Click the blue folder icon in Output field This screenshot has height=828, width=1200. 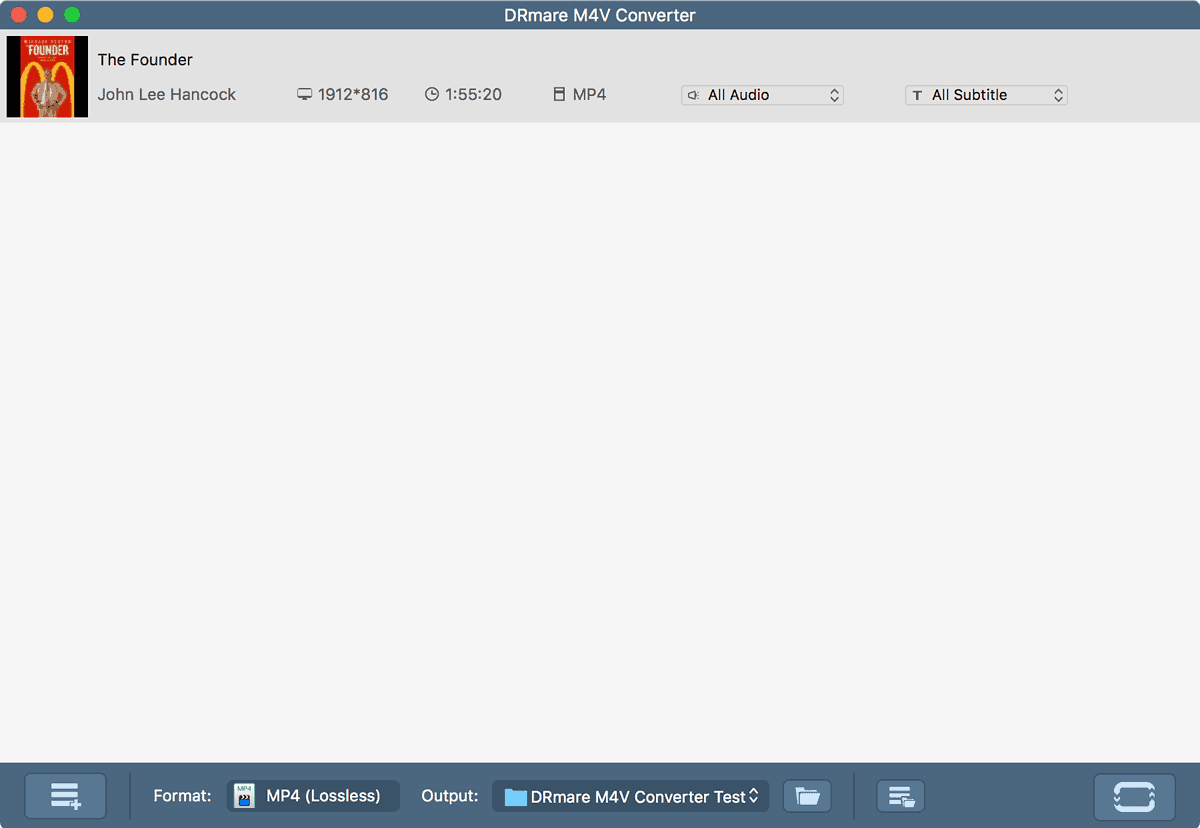[x=515, y=797]
